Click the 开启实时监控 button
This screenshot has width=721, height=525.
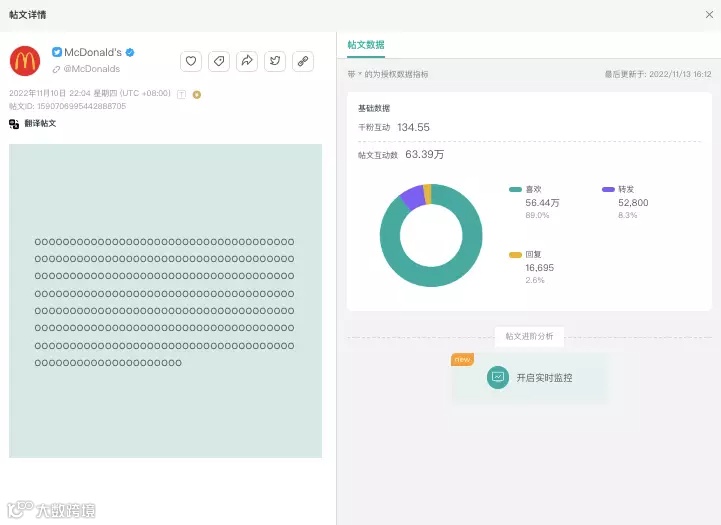pyautogui.click(x=530, y=378)
